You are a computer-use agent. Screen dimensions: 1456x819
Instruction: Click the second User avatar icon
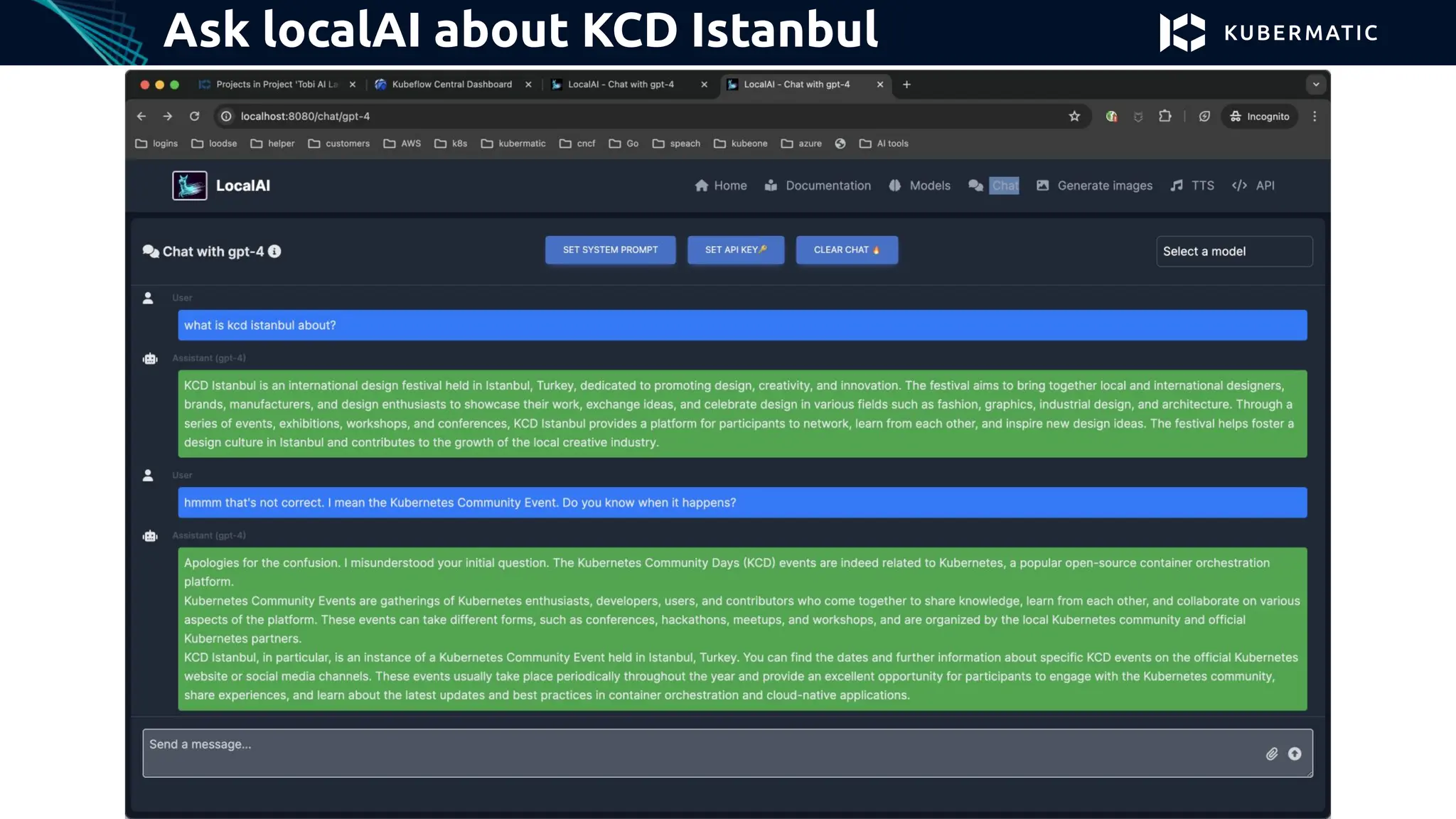point(148,475)
